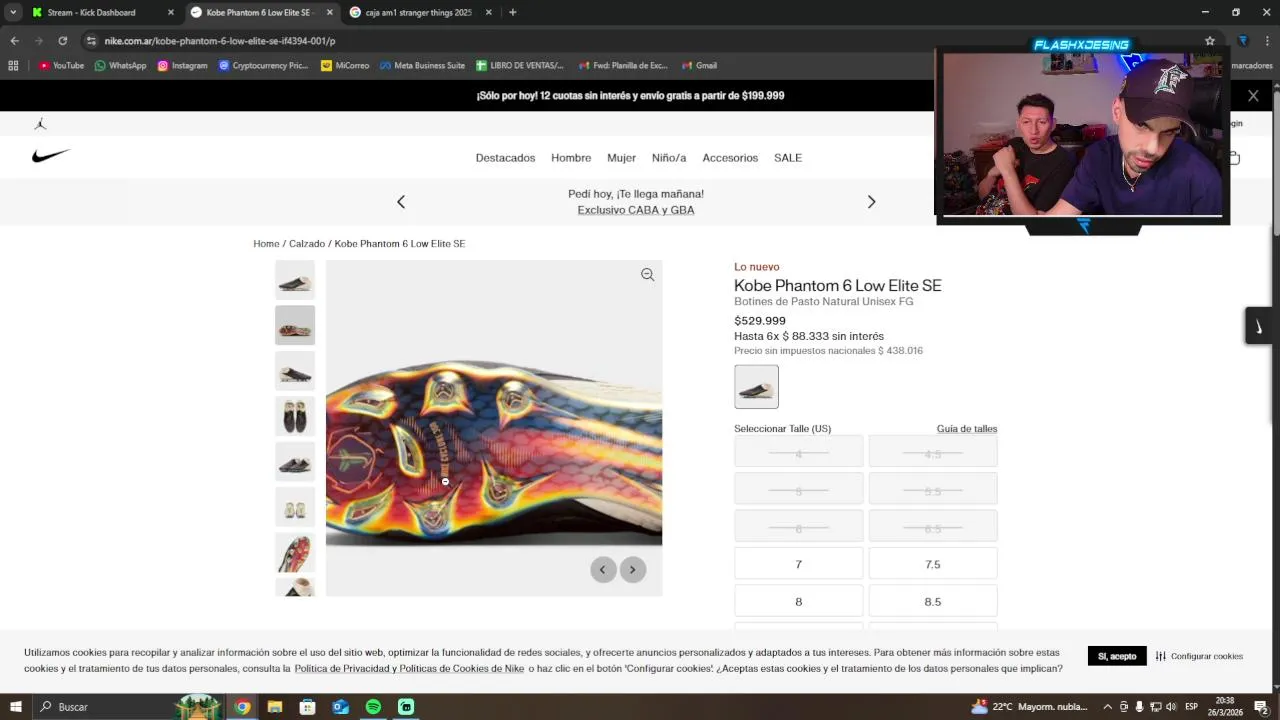Open Outlook from taskbar

tap(340, 707)
